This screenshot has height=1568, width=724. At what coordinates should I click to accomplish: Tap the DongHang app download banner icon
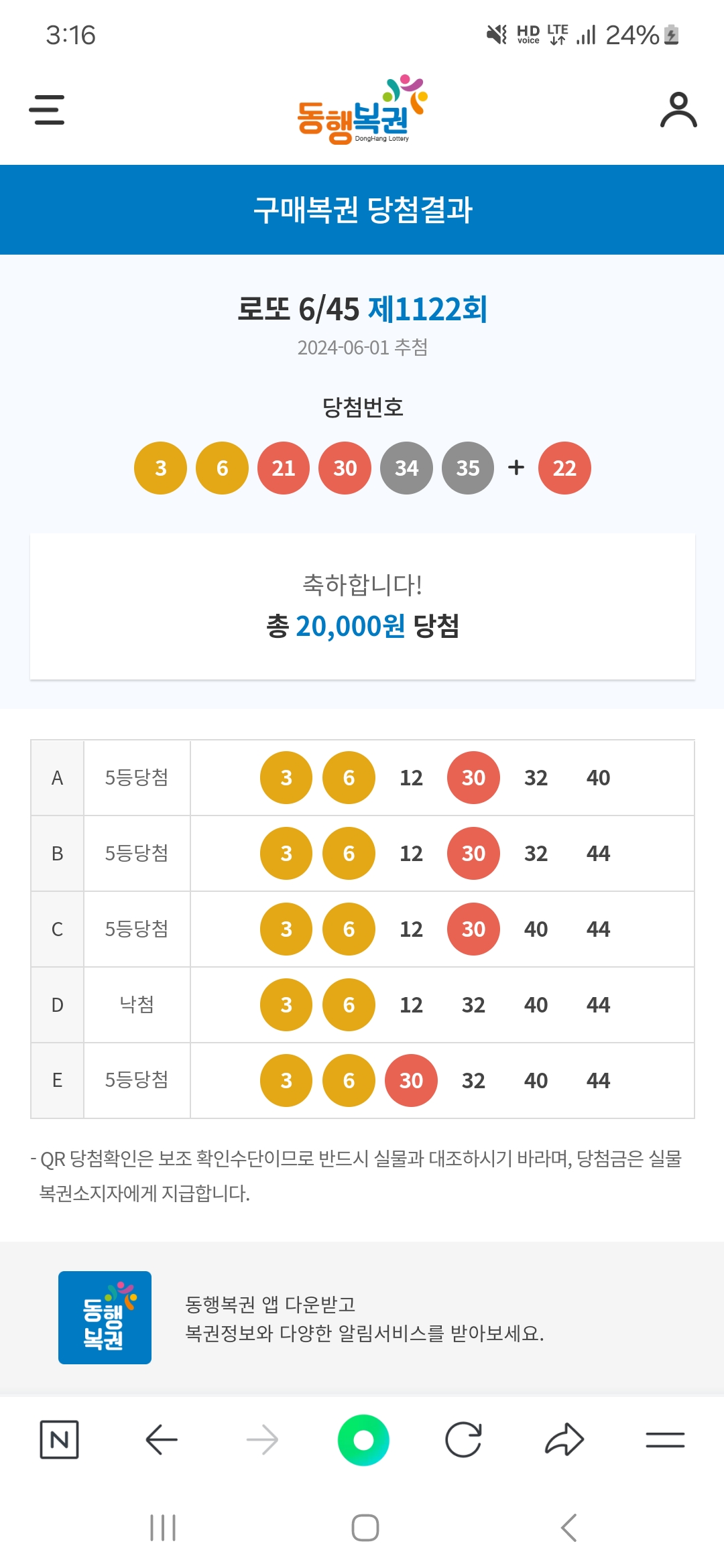click(x=105, y=1317)
